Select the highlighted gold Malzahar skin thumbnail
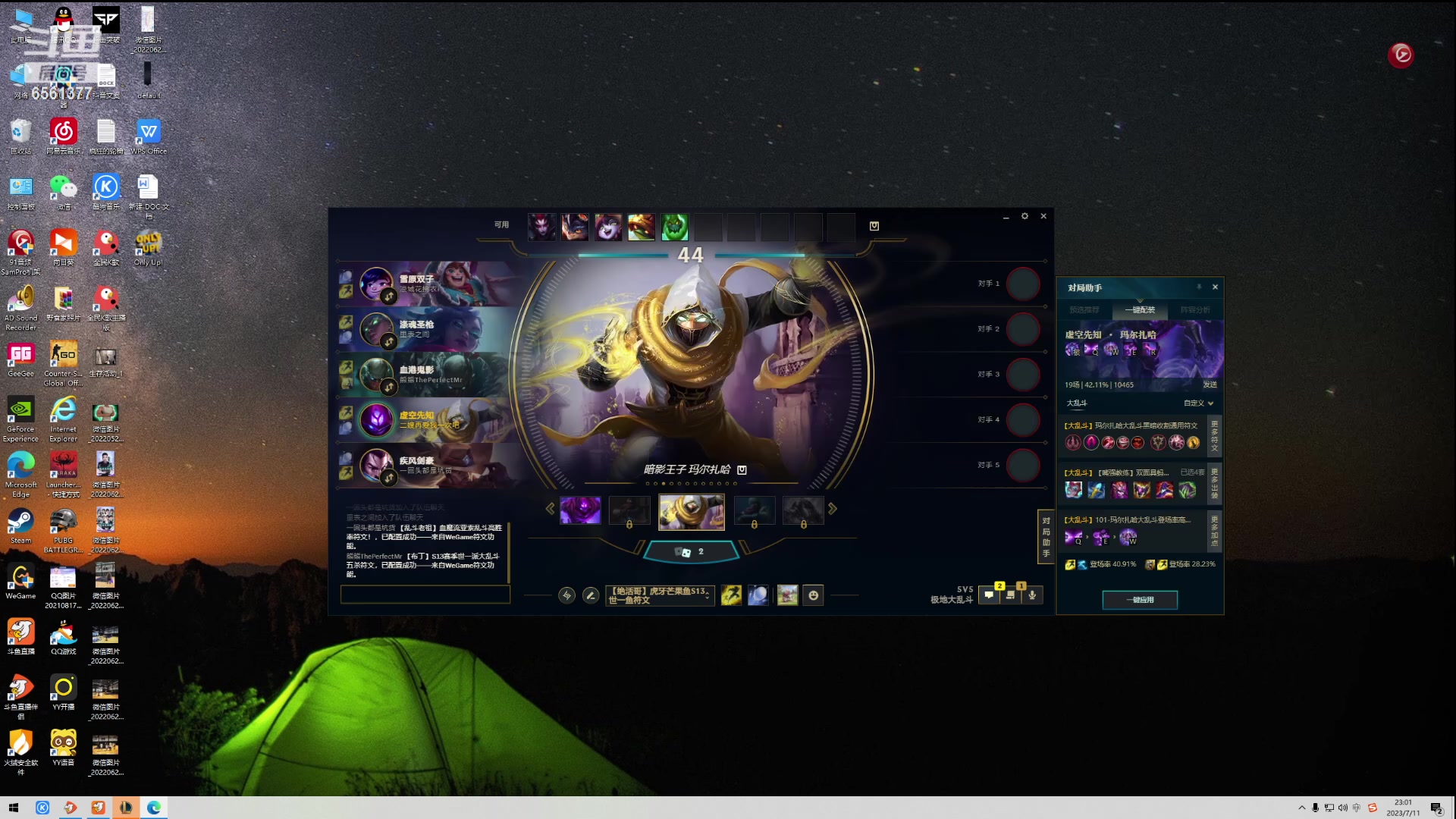The image size is (1456, 819). (x=691, y=512)
